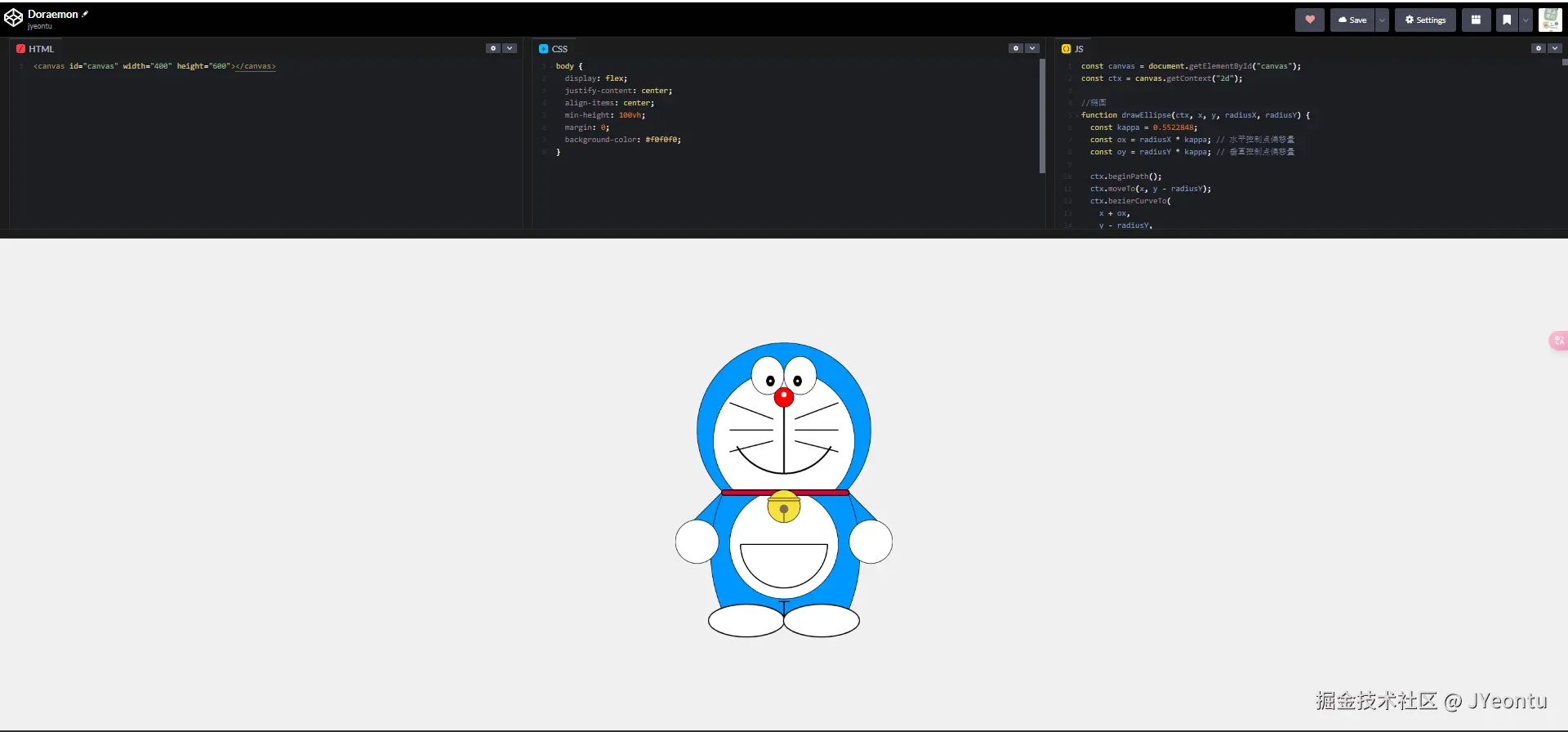Expand the HTML editor options chevron
The width and height of the screenshot is (1568, 732).
pyautogui.click(x=510, y=48)
